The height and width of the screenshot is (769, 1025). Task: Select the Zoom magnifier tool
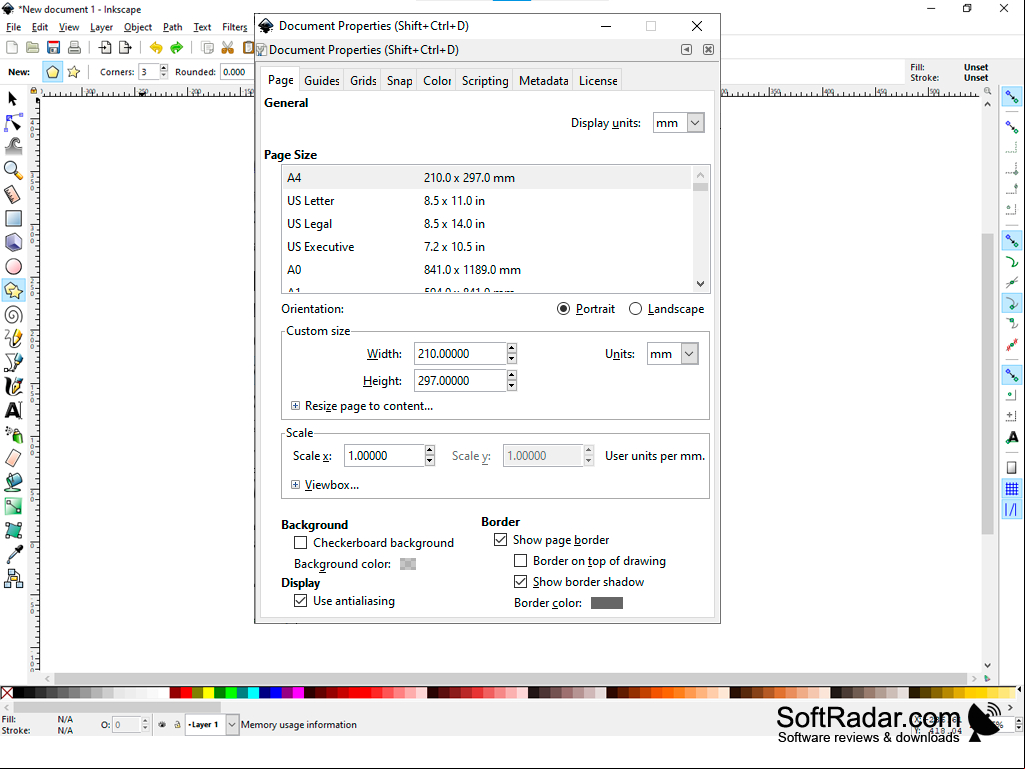point(13,170)
